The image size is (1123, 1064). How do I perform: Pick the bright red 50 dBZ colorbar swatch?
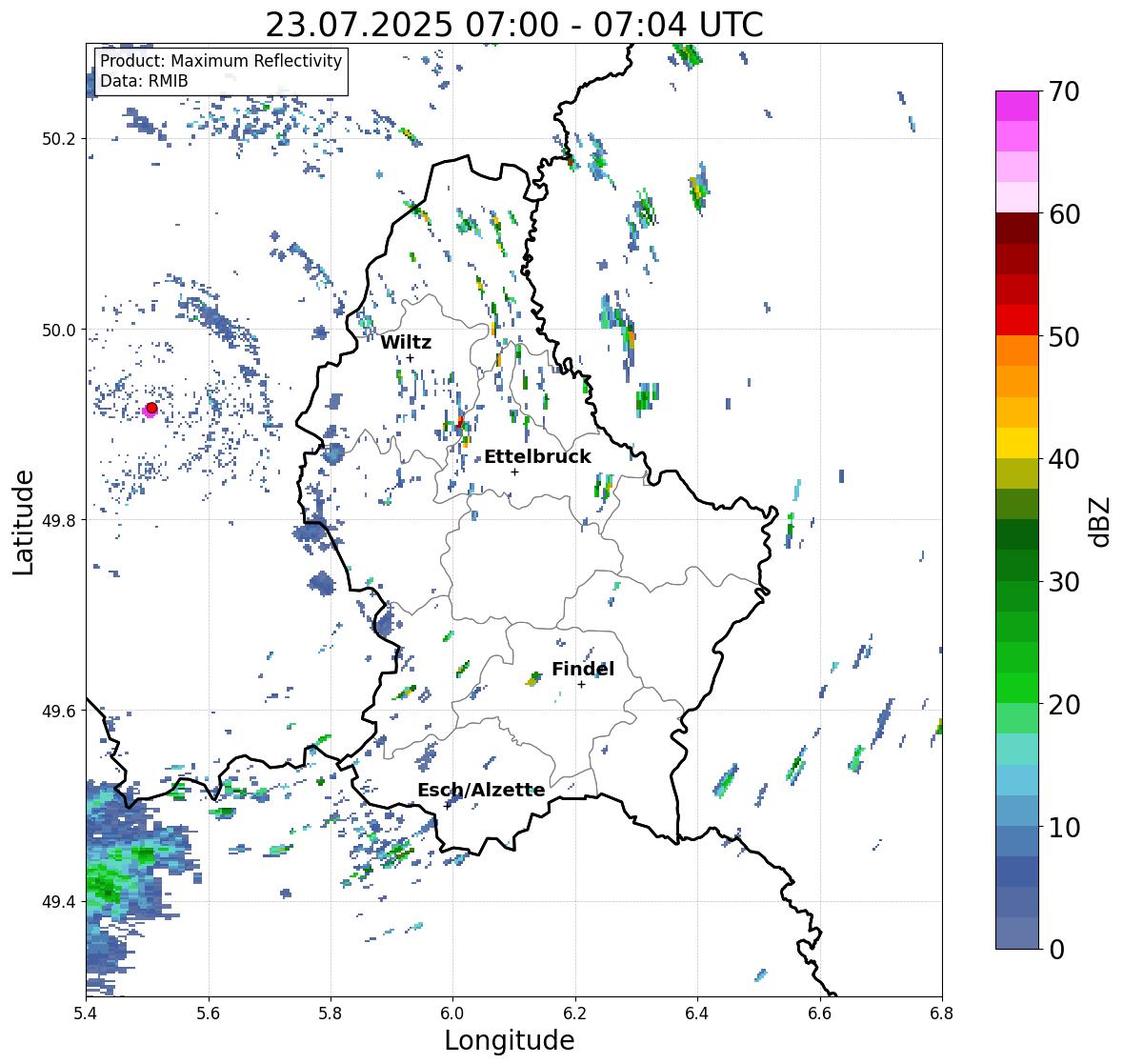pyautogui.click(x=1017, y=320)
